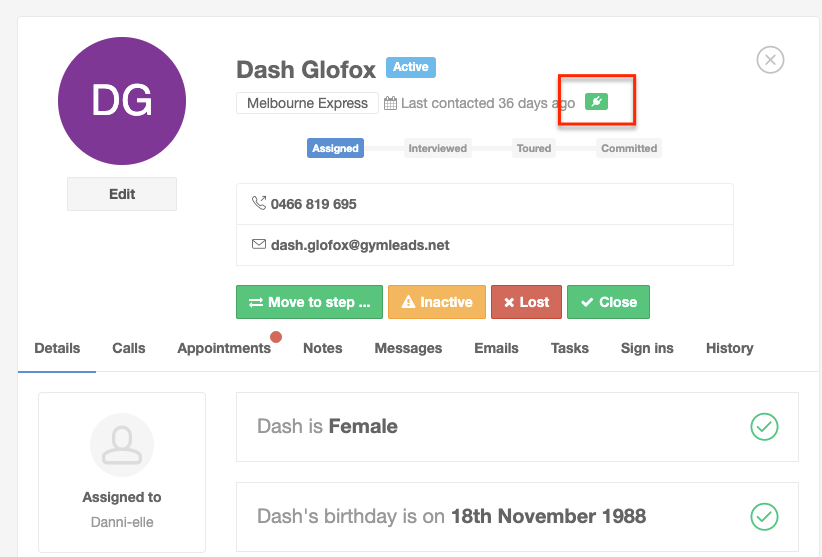Click the red Lost button

[x=526, y=302]
